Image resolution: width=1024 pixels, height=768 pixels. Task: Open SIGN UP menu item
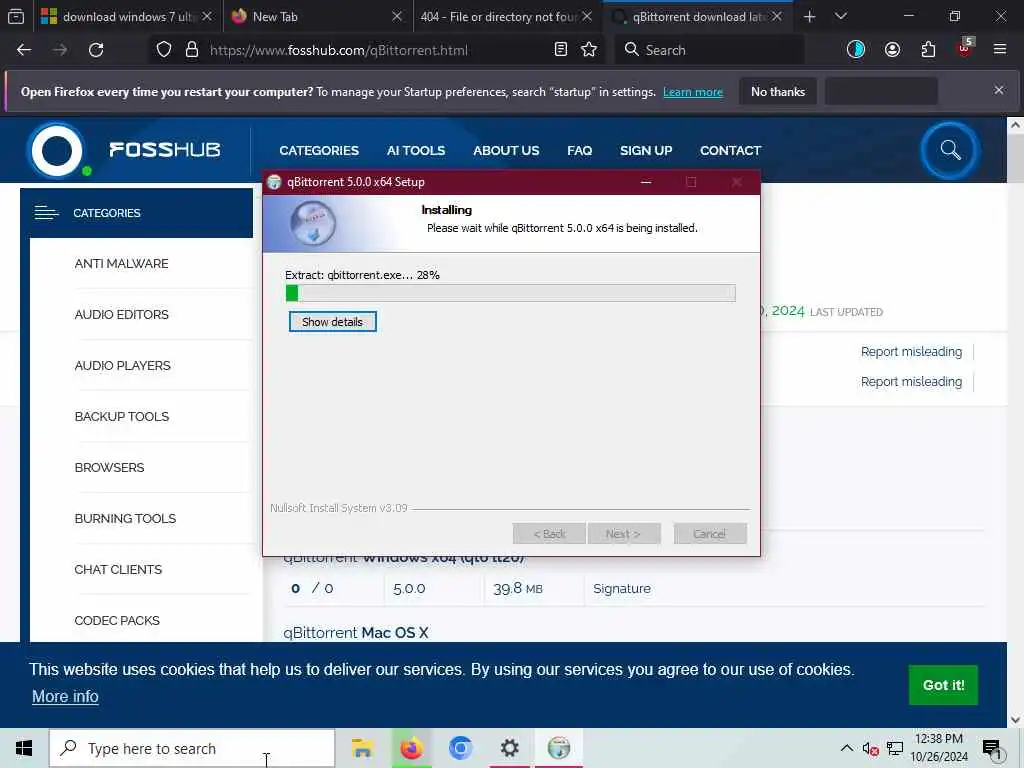(x=646, y=150)
